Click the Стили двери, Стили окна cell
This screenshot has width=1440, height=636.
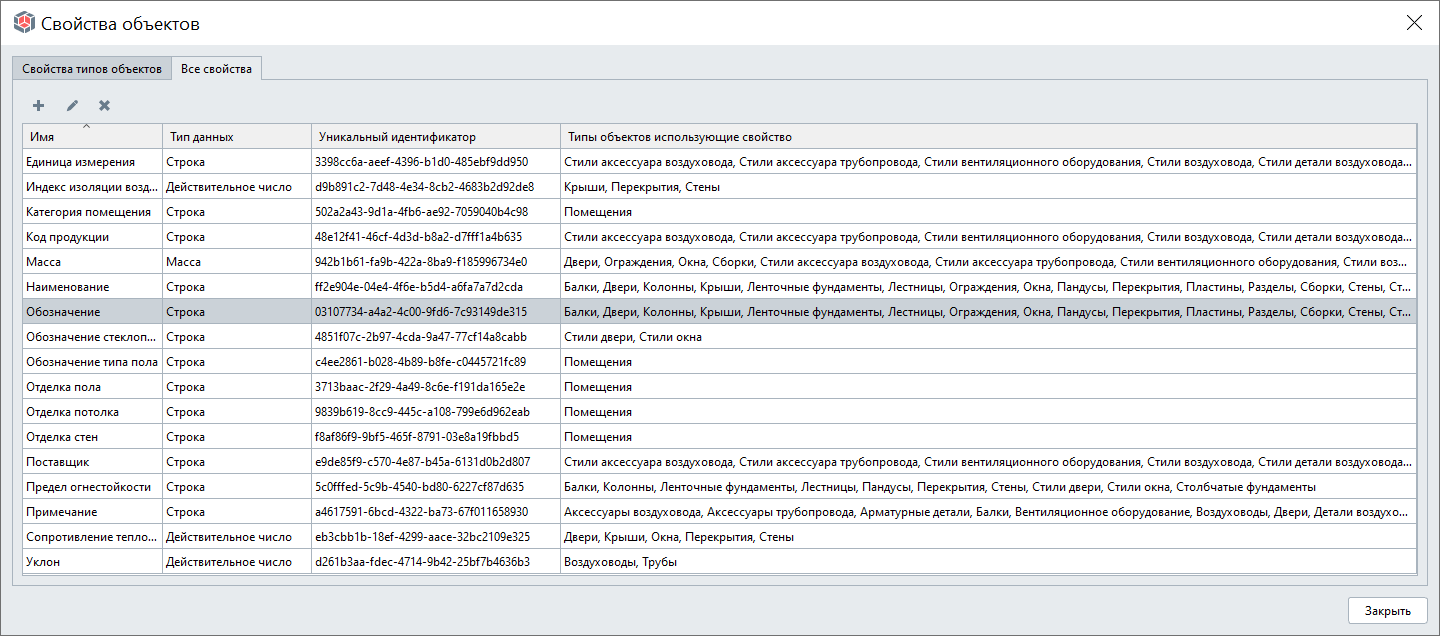[x=989, y=336]
